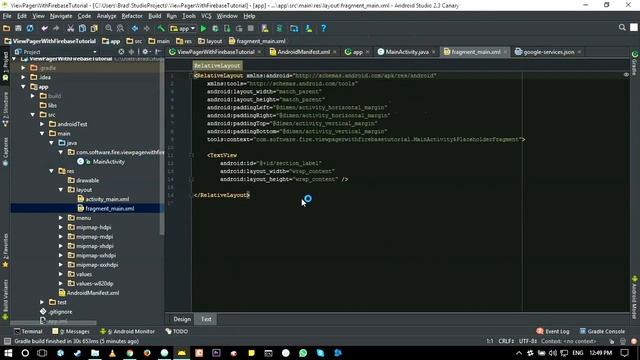
Task: Click the Copy icon in toolbar
Action: [x=82, y=28]
